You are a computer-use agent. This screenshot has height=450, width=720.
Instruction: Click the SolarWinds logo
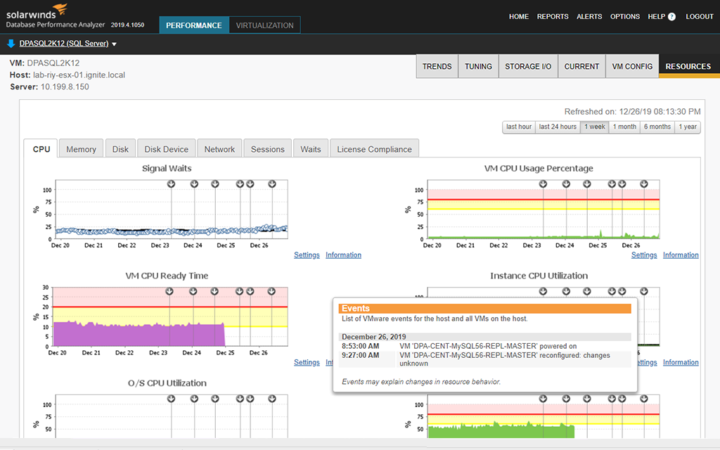(x=37, y=11)
